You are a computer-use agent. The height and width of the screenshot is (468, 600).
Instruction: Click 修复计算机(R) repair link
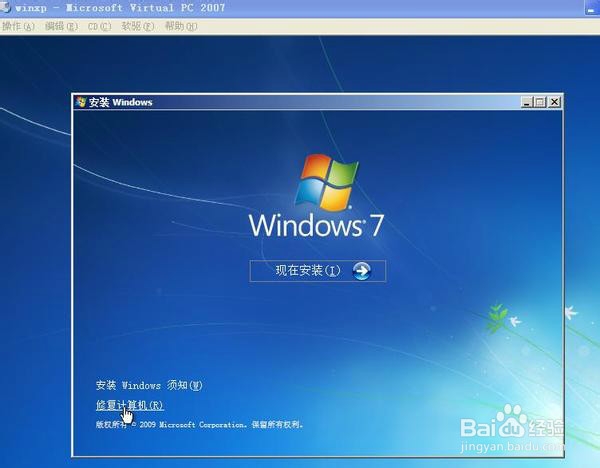click(x=130, y=405)
